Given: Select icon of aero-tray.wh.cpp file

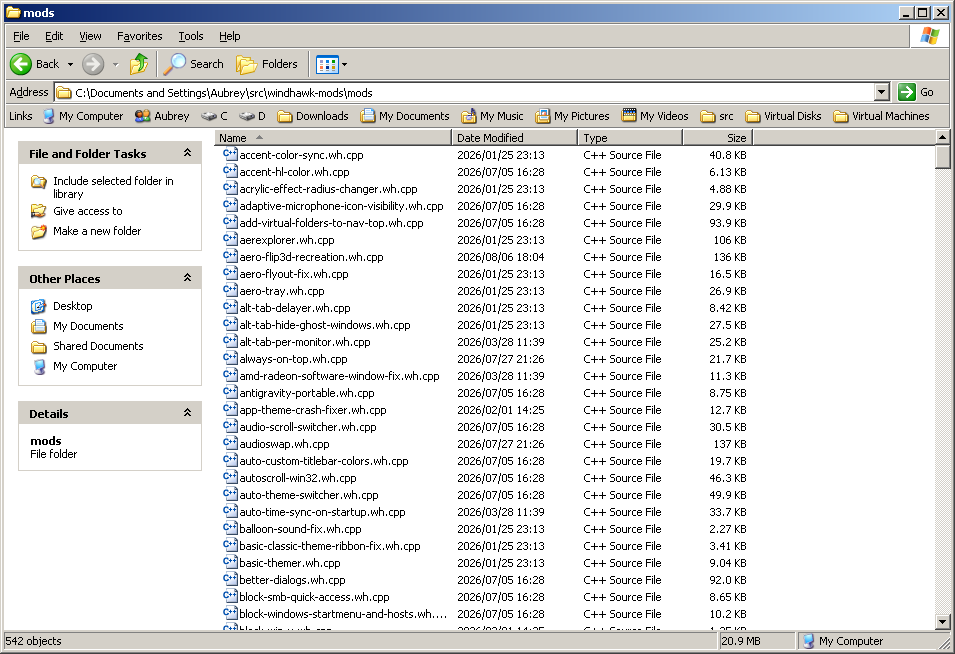Looking at the screenshot, I should coord(230,290).
